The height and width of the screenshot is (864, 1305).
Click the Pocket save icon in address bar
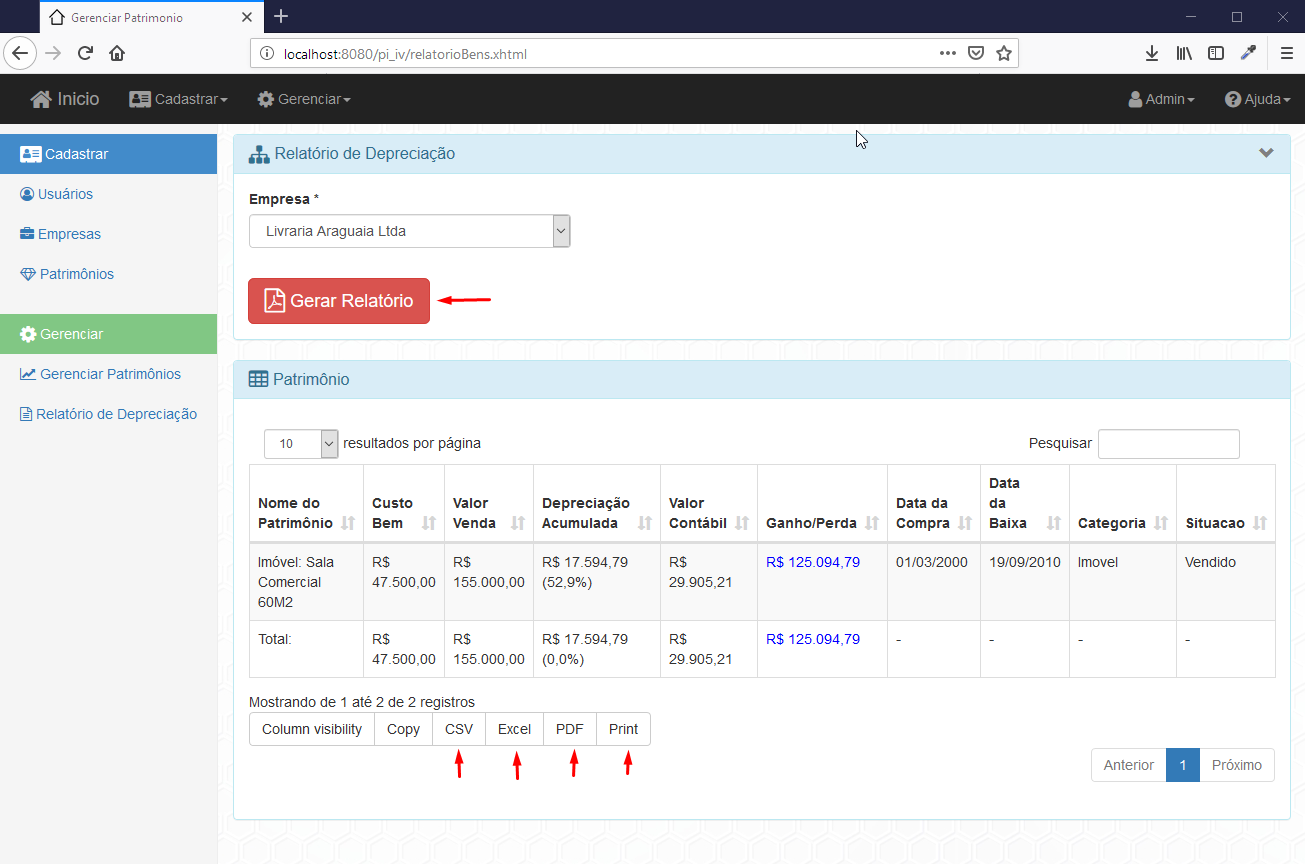(976, 54)
